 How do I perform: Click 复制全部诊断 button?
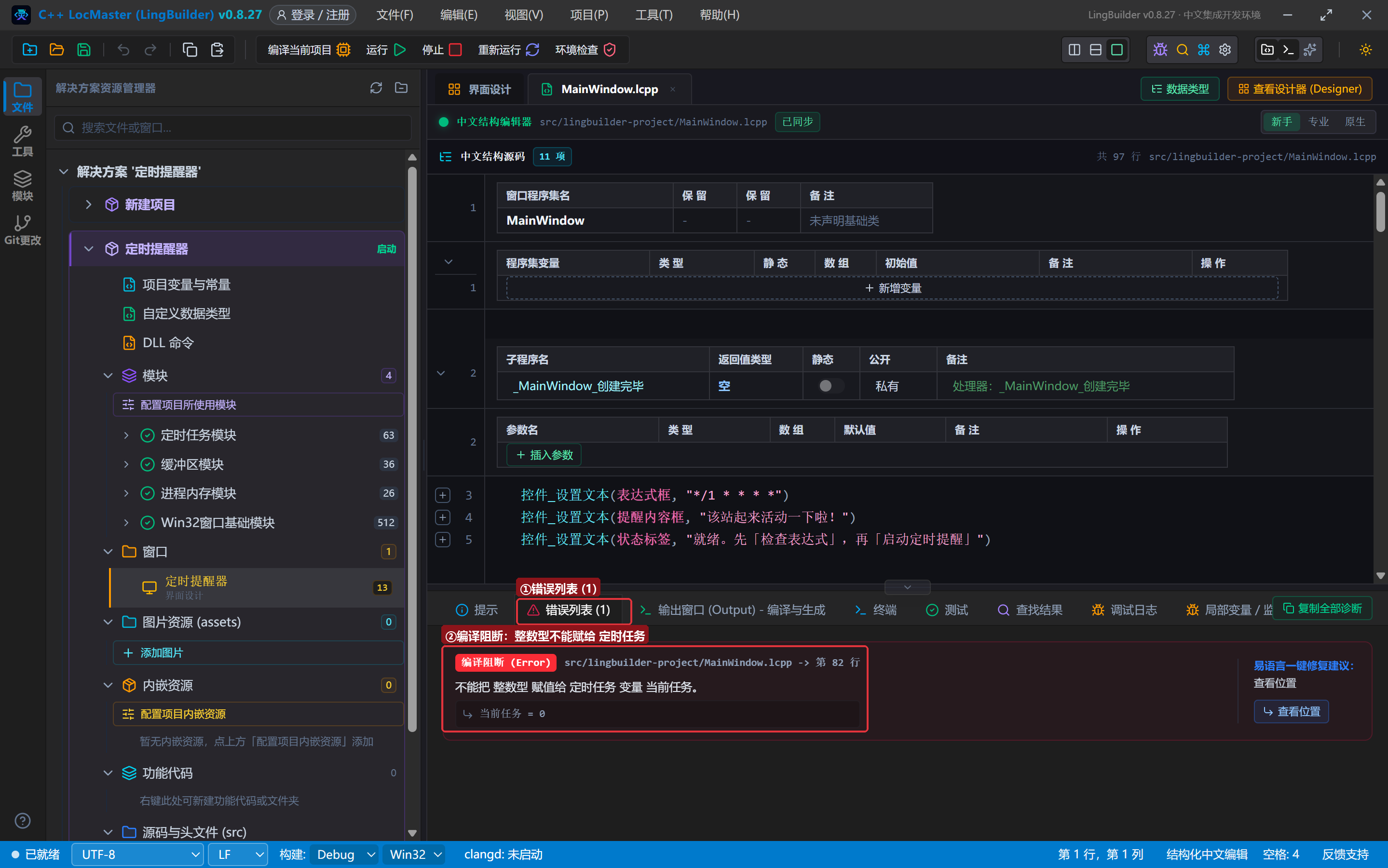[x=1322, y=608]
